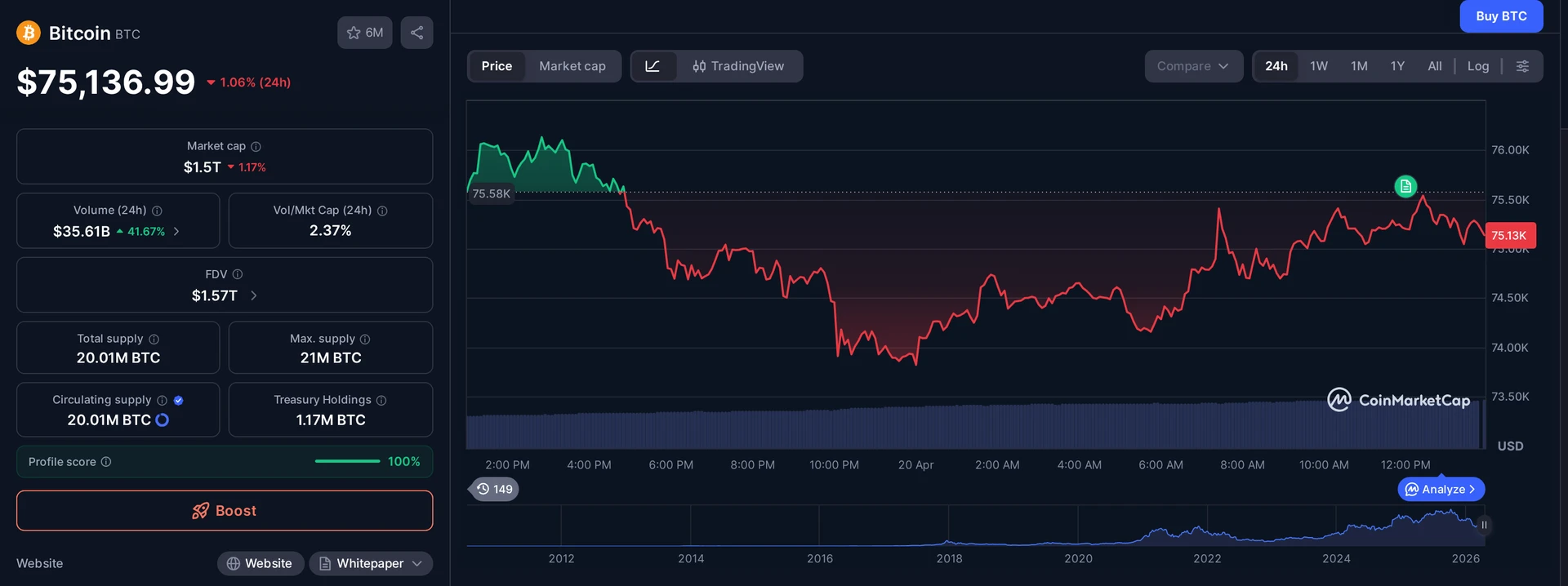Click the Buy BTC button
This screenshot has height=586, width=1568.
pos(1501,16)
